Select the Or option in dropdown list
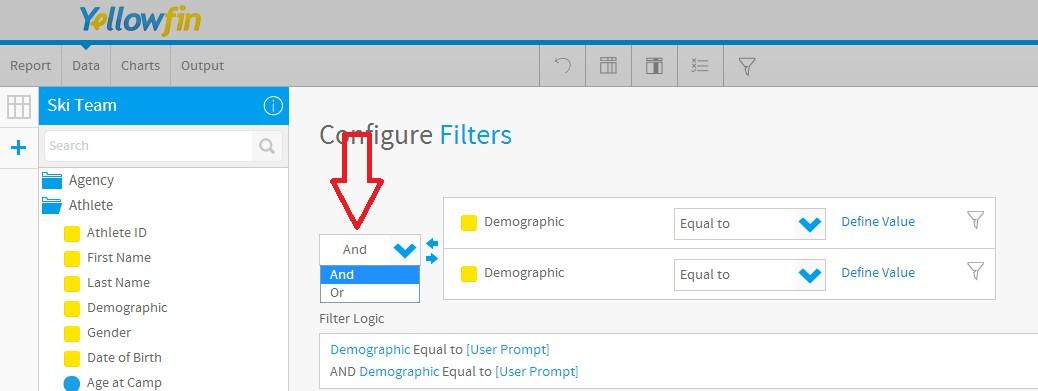 click(369, 292)
